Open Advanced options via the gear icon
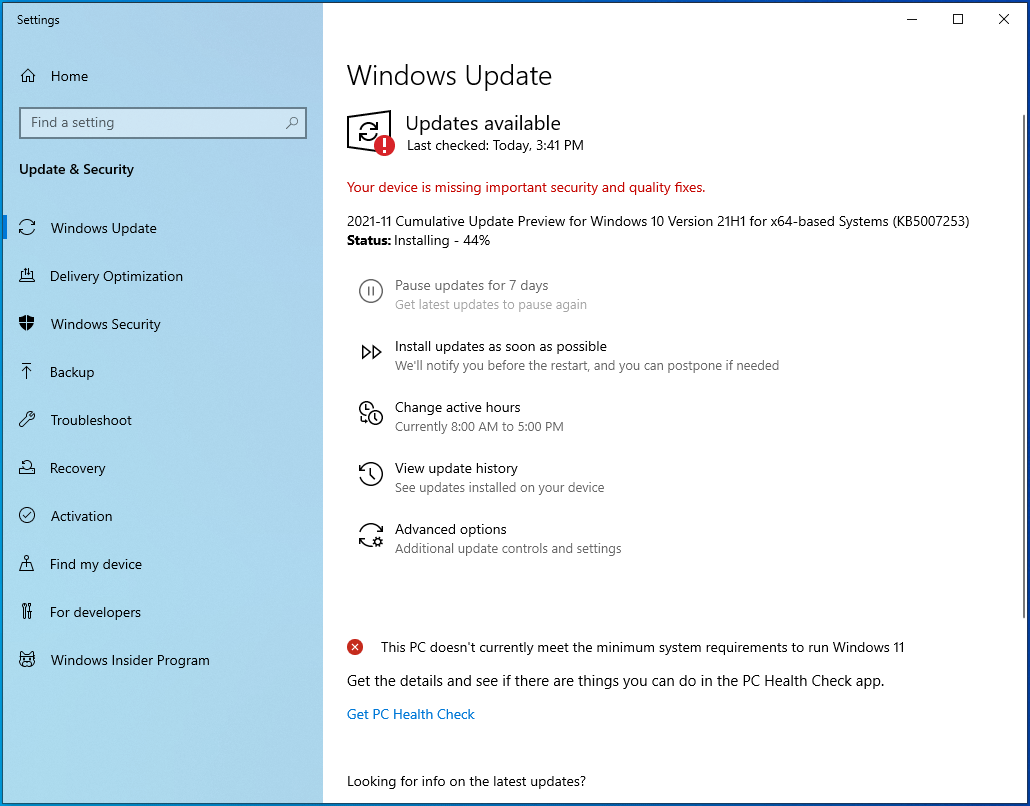 (x=371, y=536)
